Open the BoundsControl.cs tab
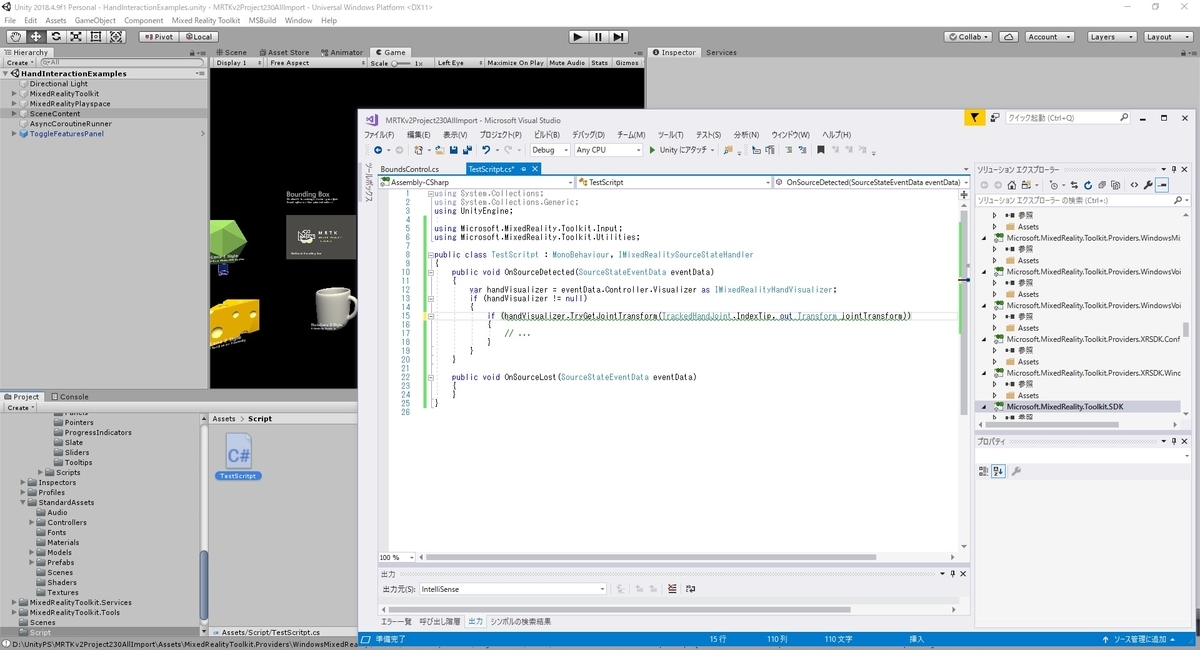 410,169
